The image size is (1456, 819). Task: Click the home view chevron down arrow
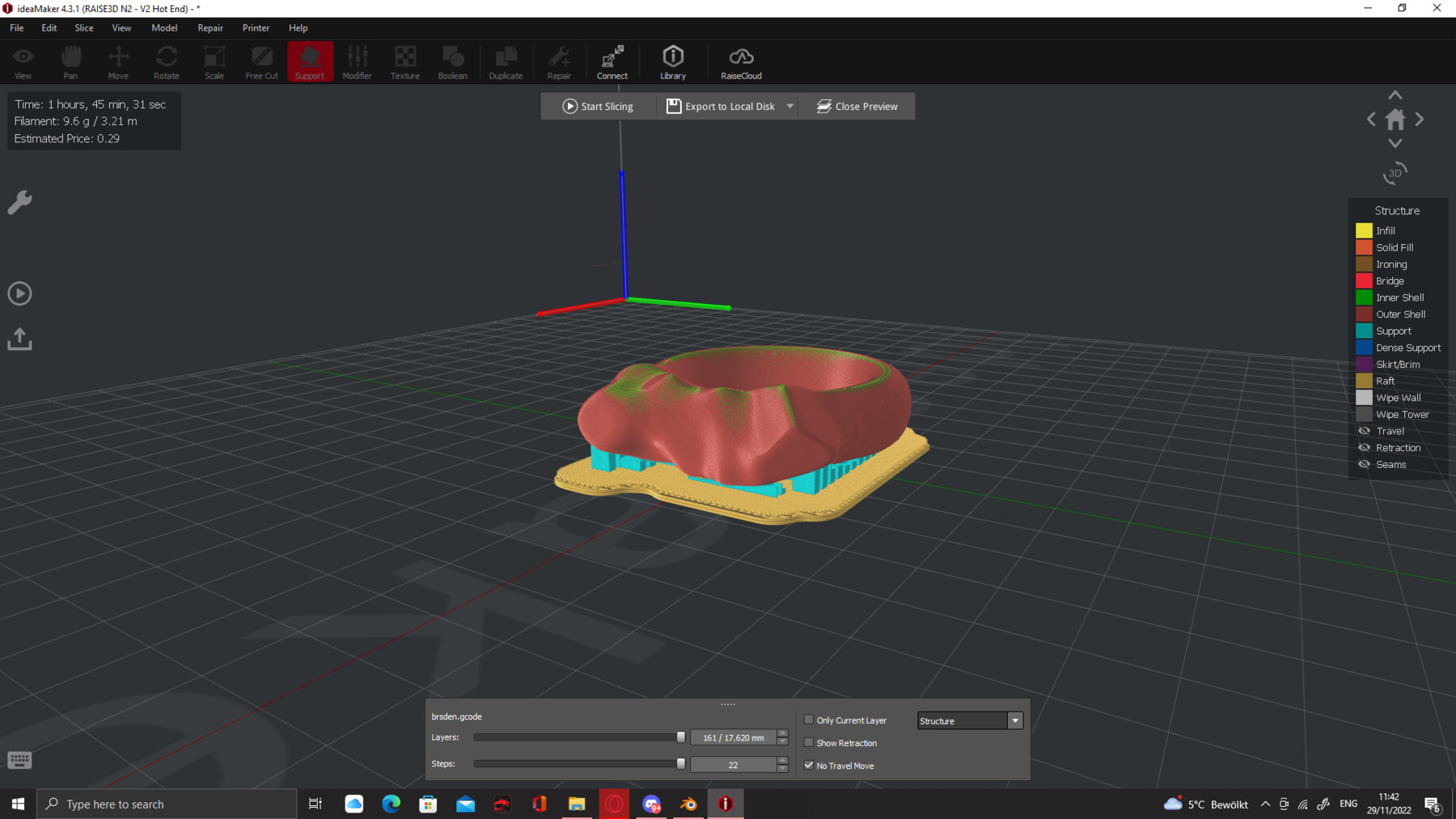point(1395,143)
